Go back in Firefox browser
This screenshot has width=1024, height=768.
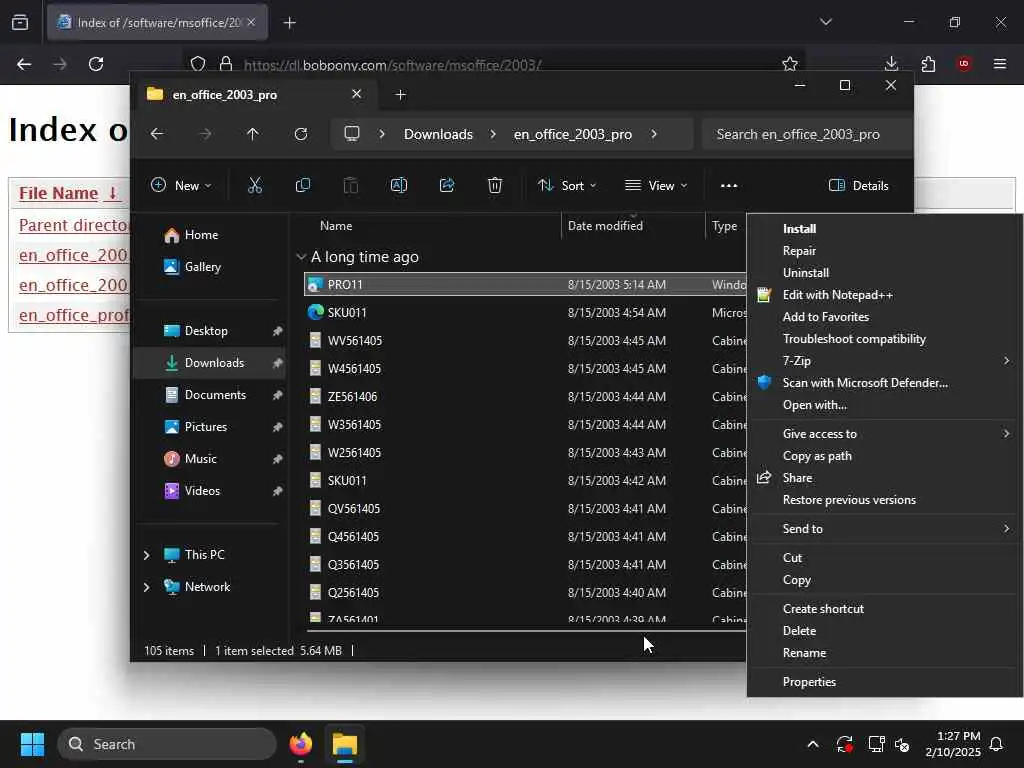(x=24, y=64)
